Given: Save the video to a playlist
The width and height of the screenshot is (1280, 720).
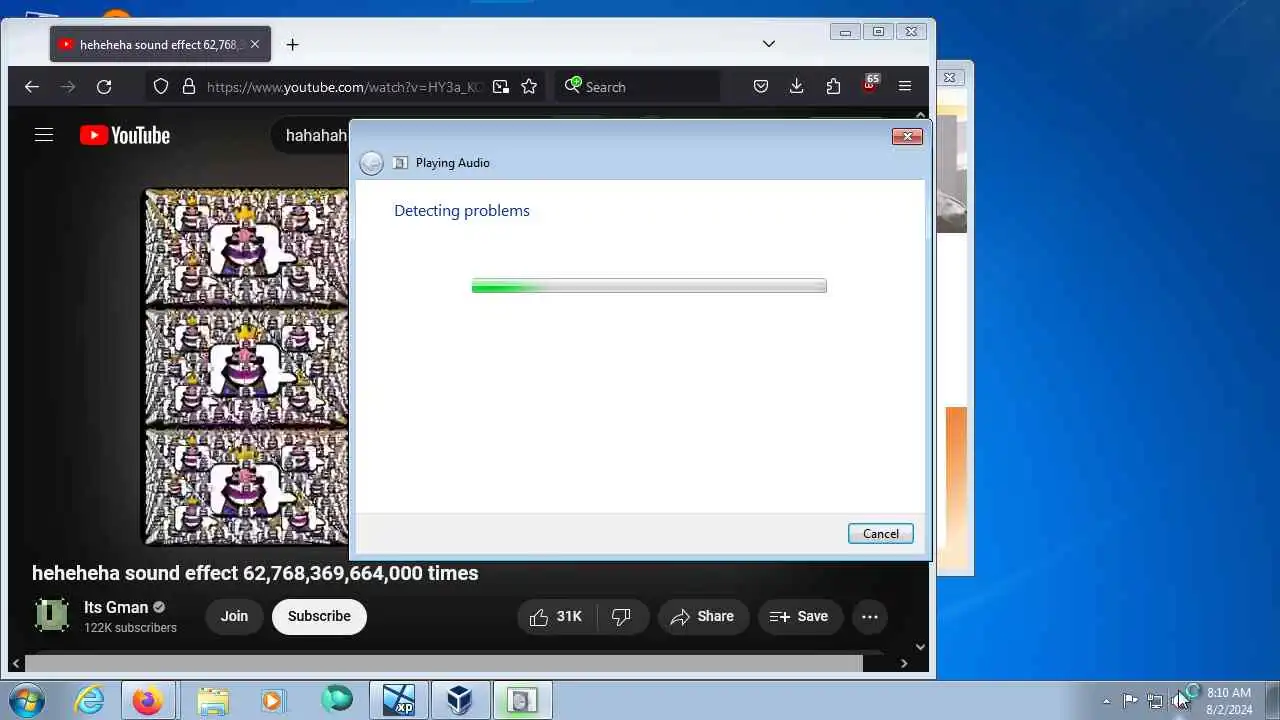Looking at the screenshot, I should (x=800, y=617).
